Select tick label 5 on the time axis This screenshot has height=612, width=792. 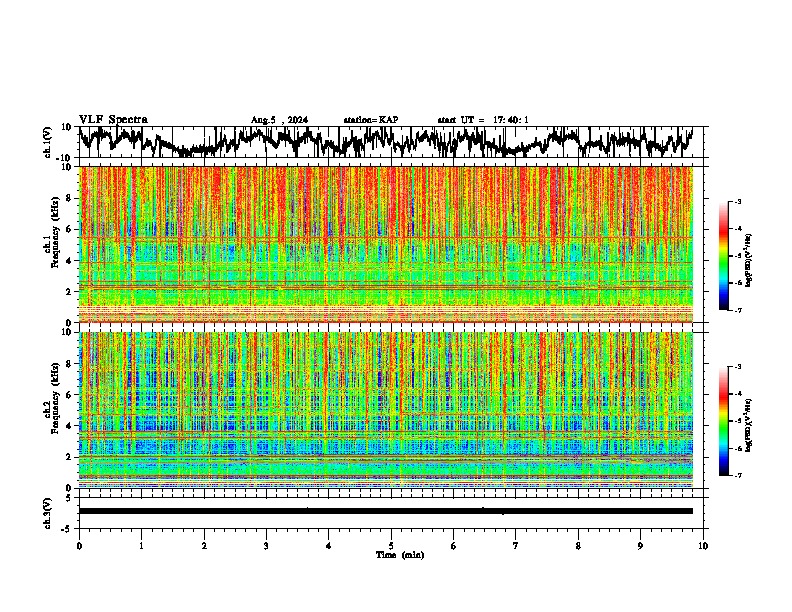(391, 546)
